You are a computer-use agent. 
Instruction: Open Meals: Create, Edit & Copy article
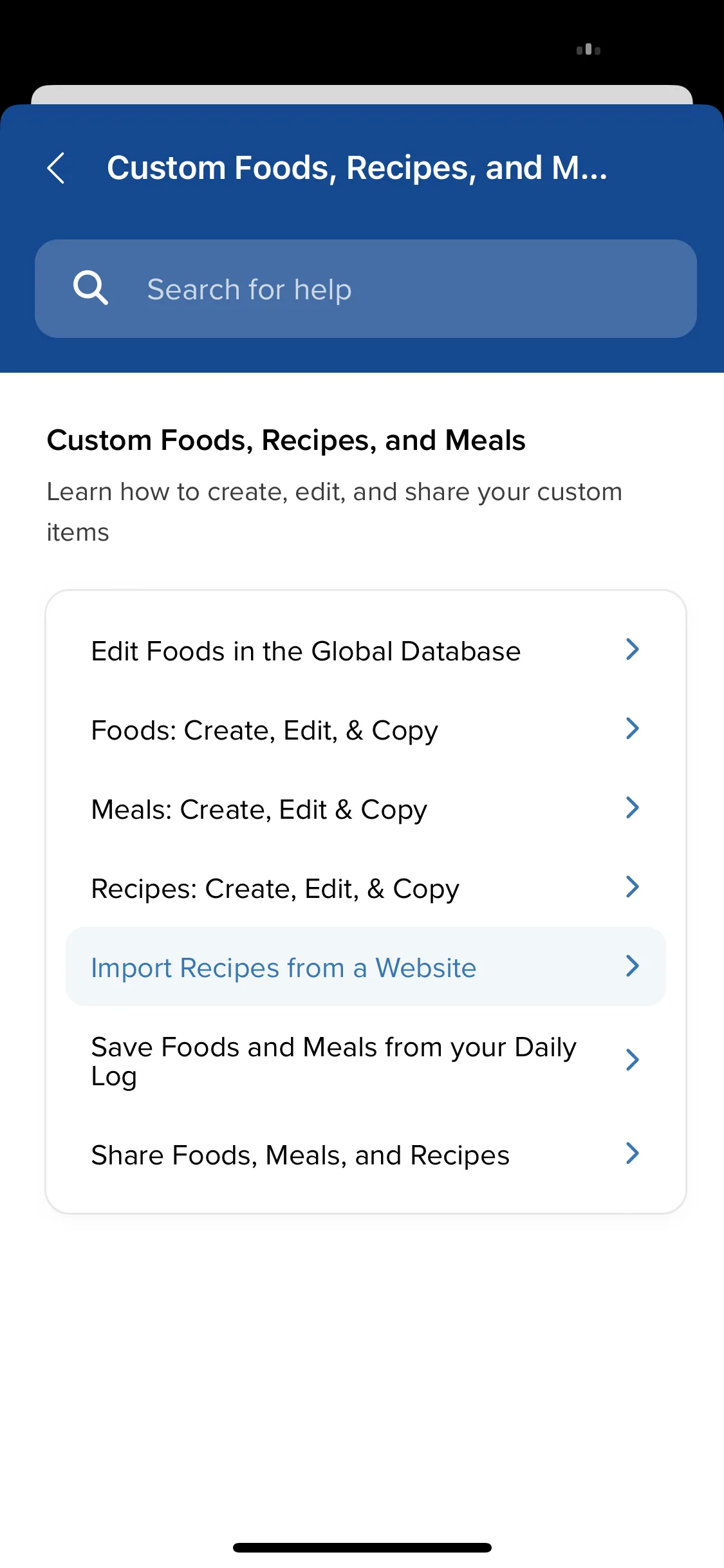pyautogui.click(x=366, y=809)
